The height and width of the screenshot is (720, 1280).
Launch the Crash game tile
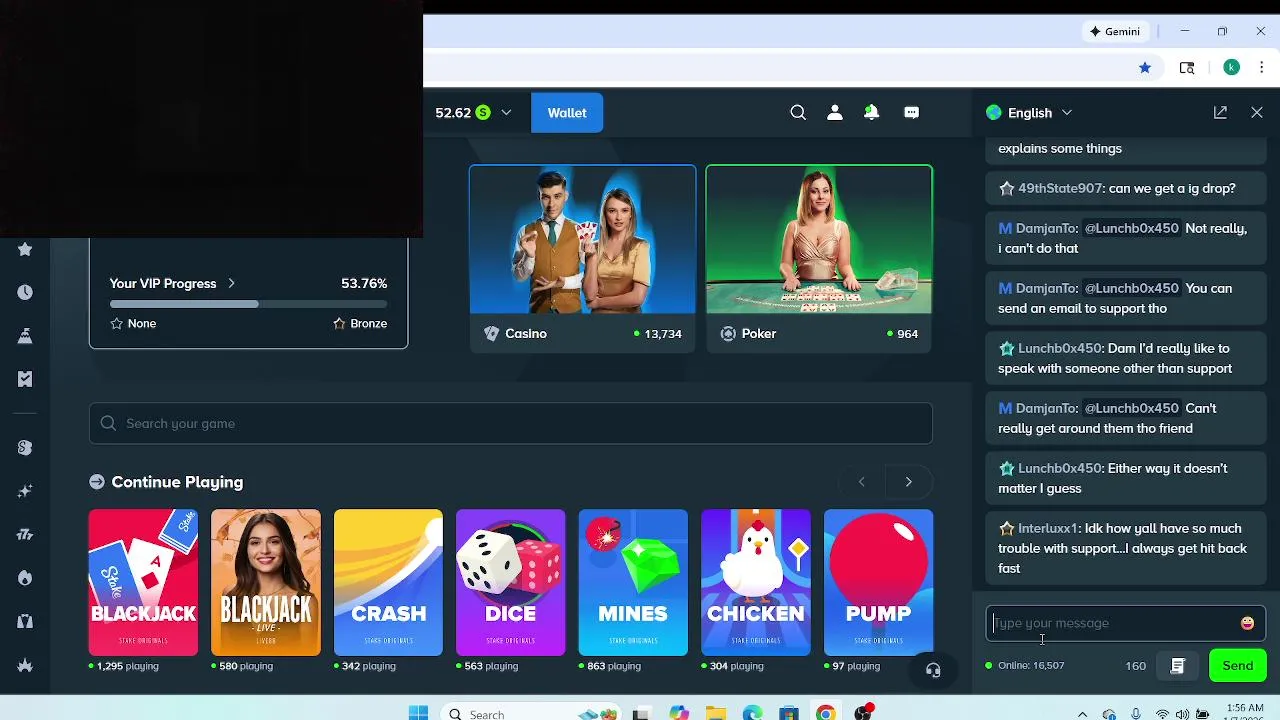(388, 583)
